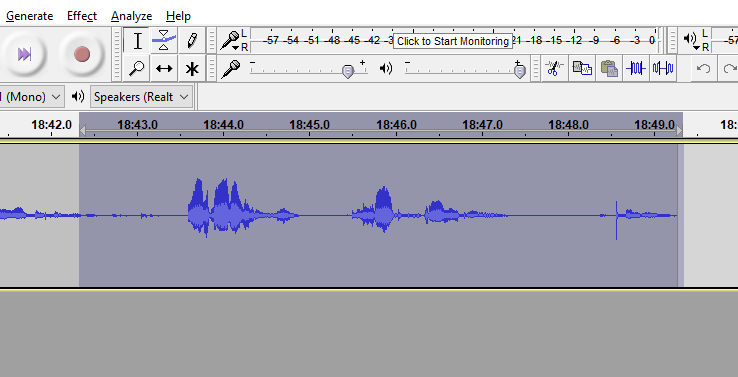738x377 pixels.
Task: Click the right selection edge marker on the ruler
Action: point(679,130)
